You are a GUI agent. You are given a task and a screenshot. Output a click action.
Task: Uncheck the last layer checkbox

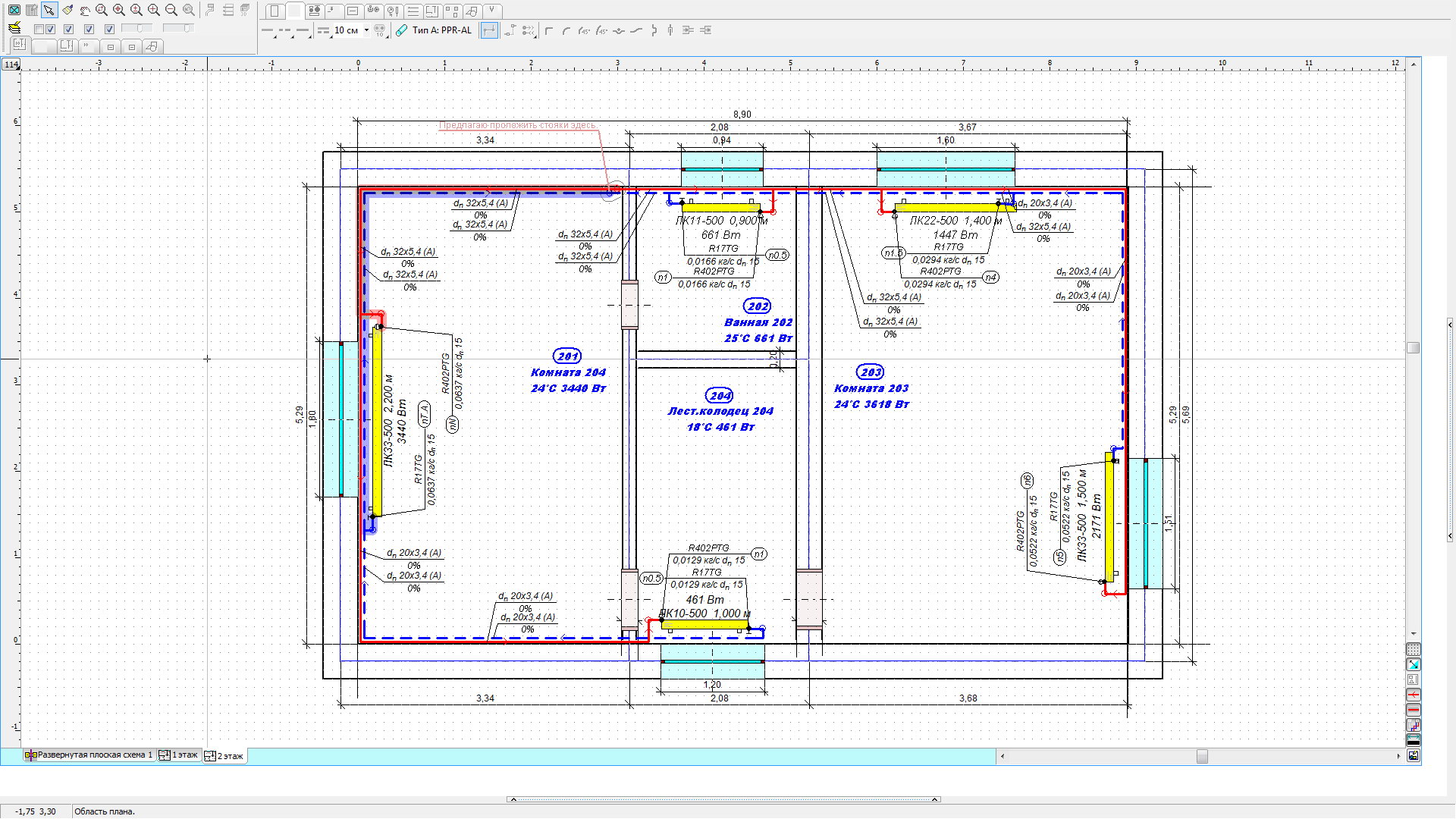(109, 30)
